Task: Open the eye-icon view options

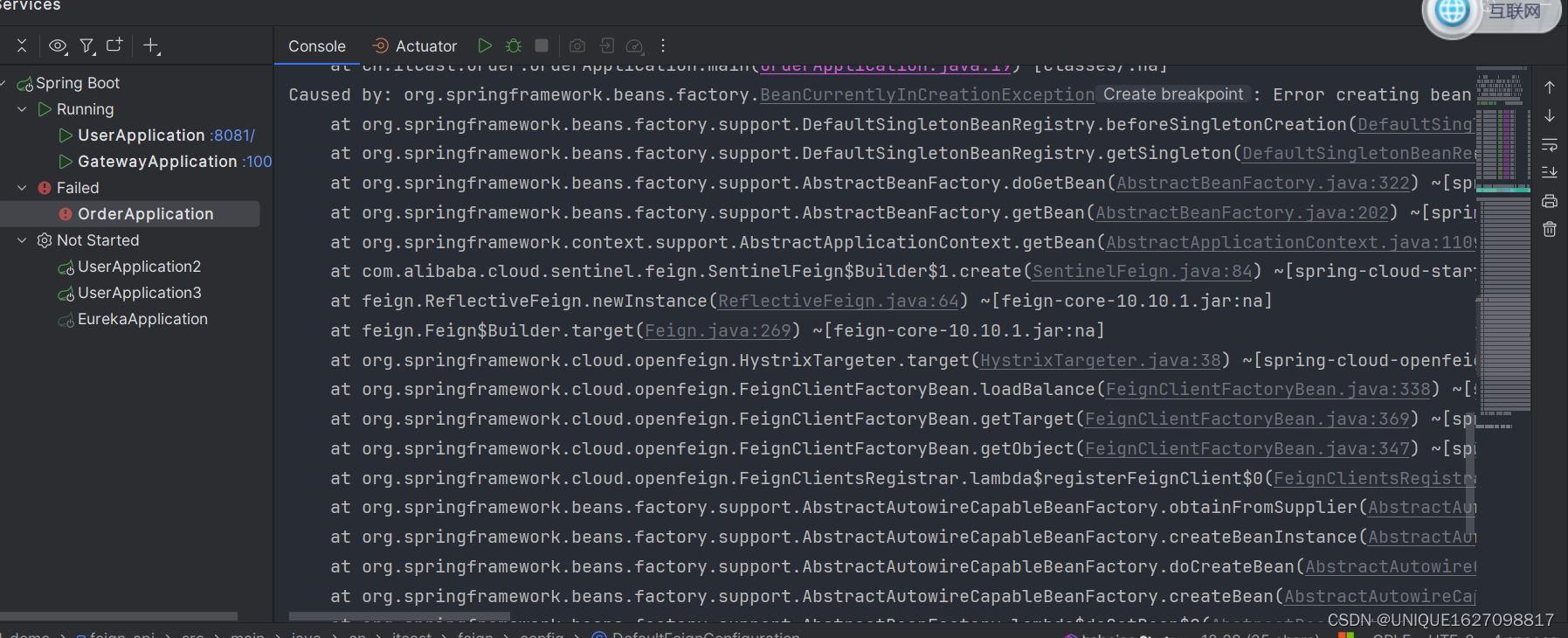Action: [58, 45]
